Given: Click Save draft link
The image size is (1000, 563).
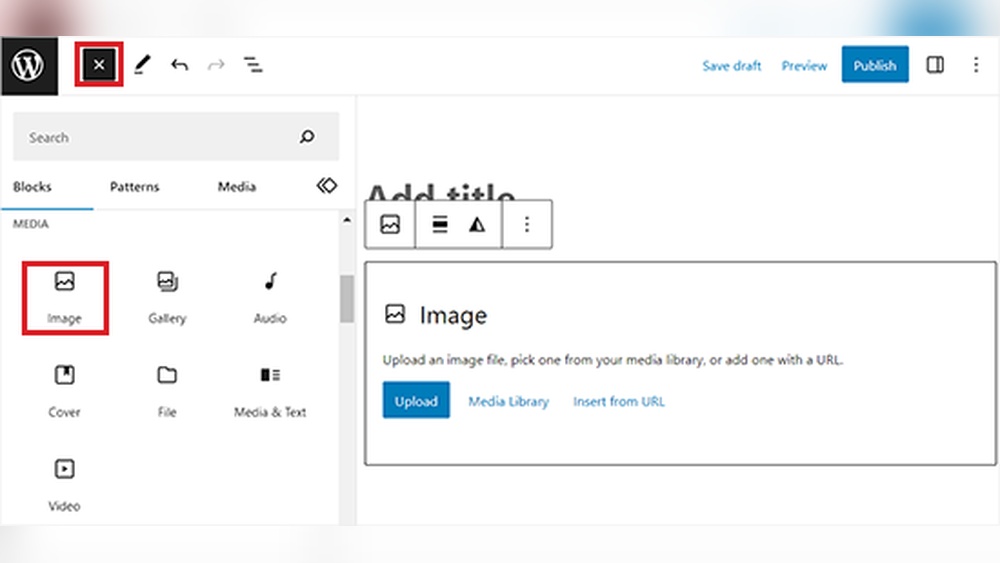Looking at the screenshot, I should click(x=732, y=66).
